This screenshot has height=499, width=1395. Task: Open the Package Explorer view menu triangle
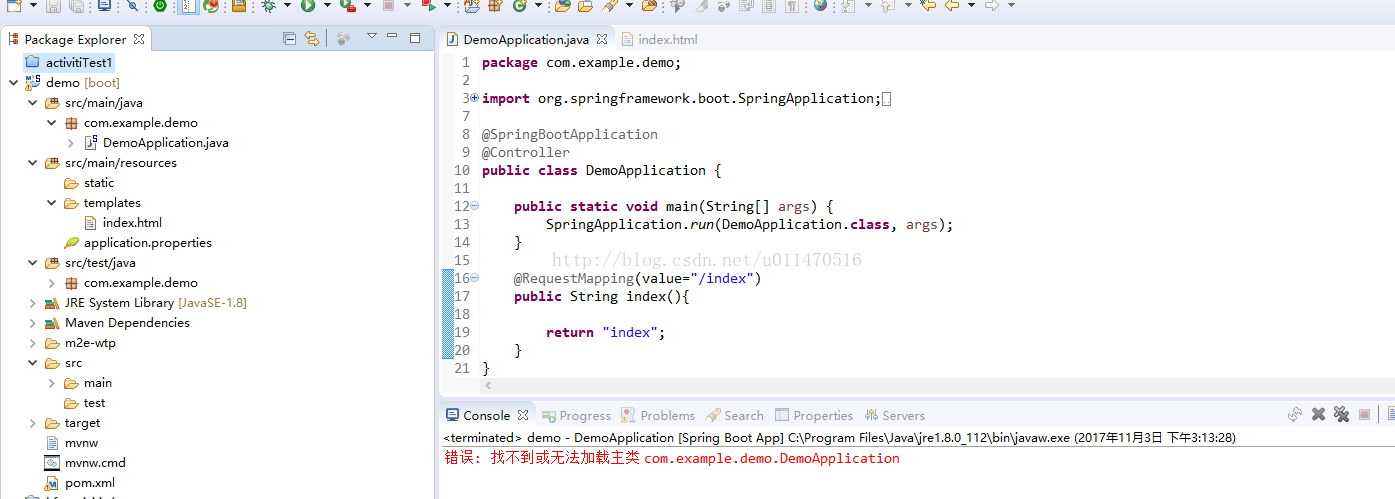[371, 37]
